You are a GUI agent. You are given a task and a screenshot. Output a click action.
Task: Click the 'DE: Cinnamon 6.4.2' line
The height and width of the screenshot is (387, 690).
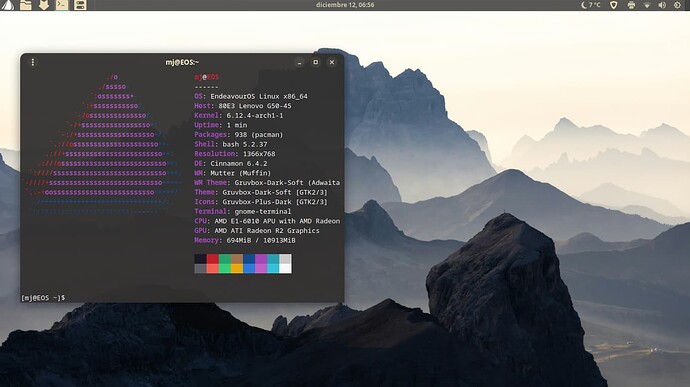pos(231,163)
